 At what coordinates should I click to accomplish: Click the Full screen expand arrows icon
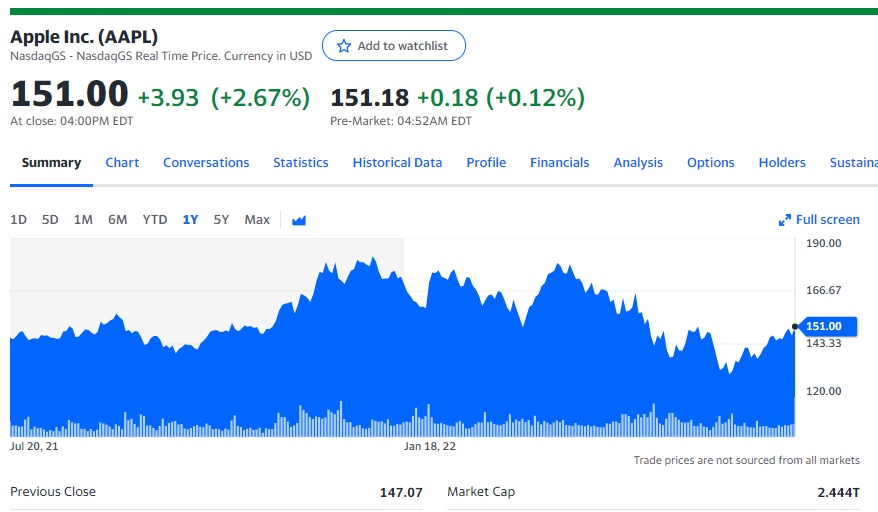pos(785,220)
